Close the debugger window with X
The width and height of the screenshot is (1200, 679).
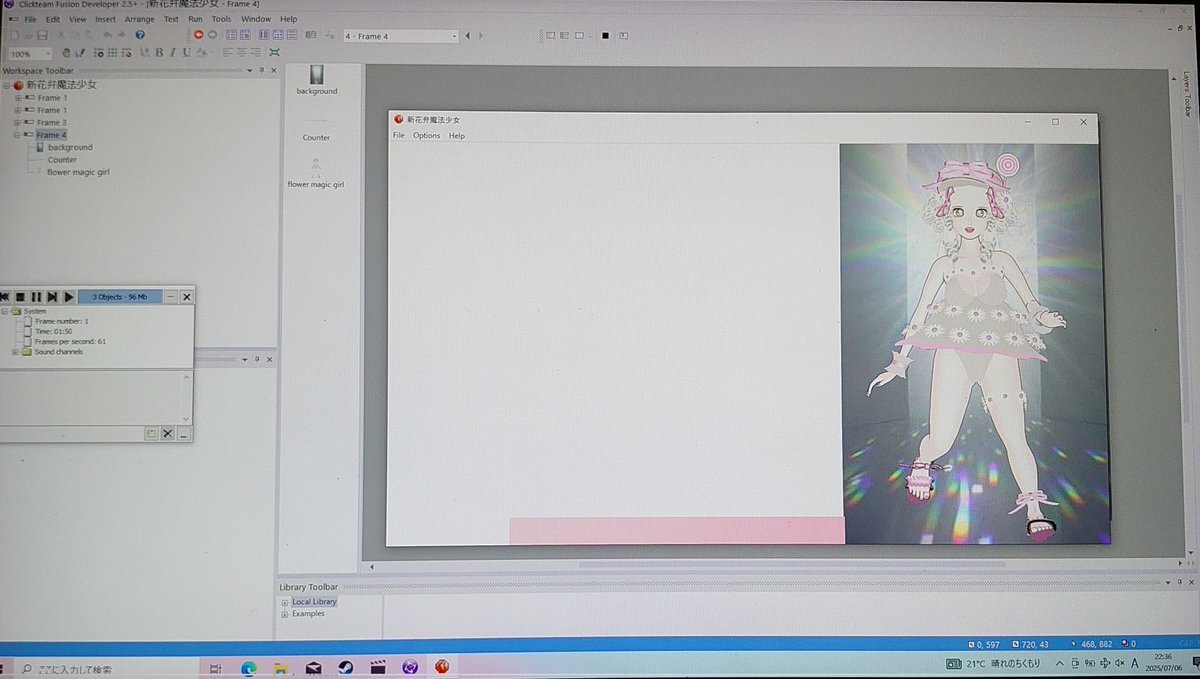186,296
